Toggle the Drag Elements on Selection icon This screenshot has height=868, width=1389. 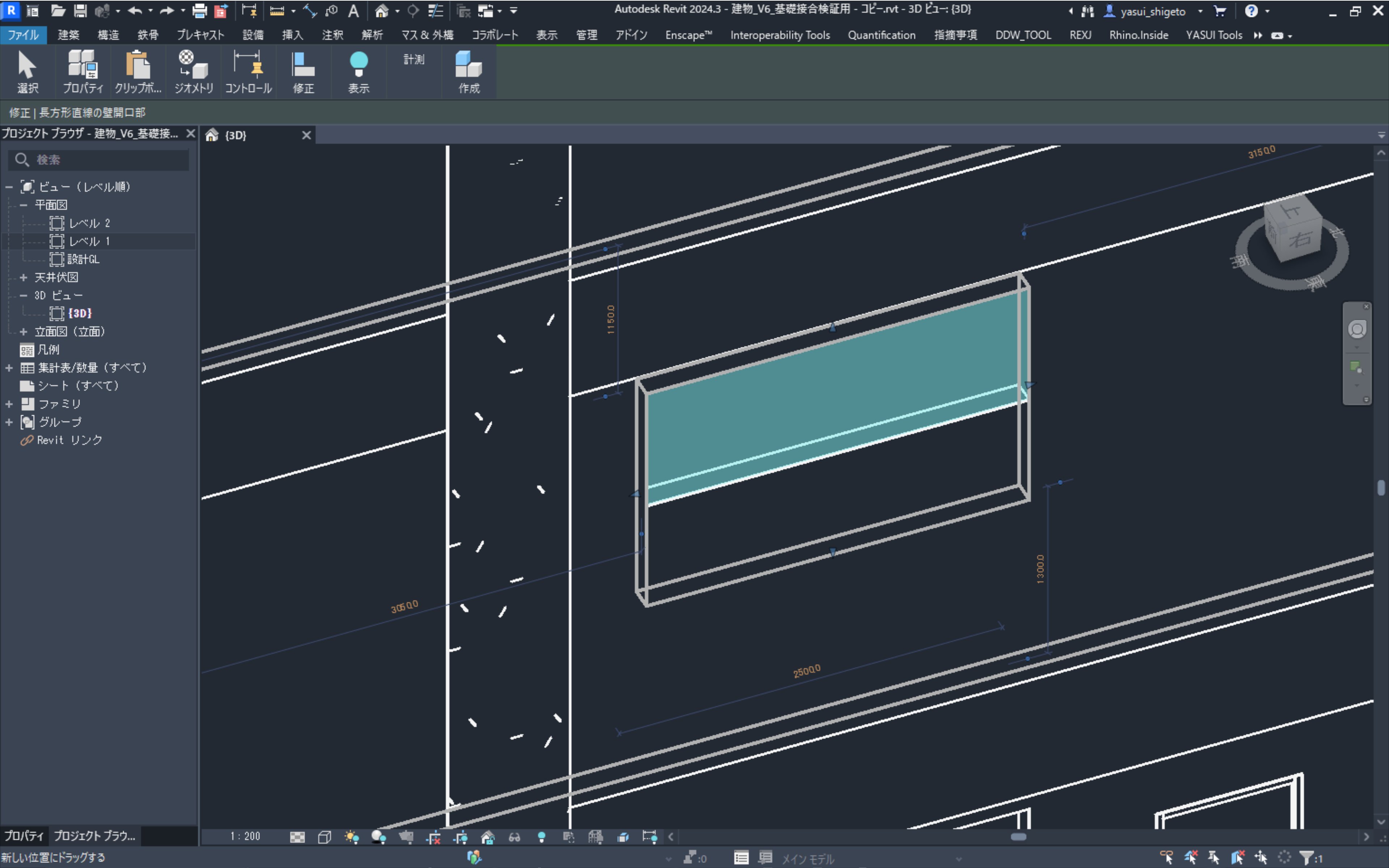coord(1261,858)
